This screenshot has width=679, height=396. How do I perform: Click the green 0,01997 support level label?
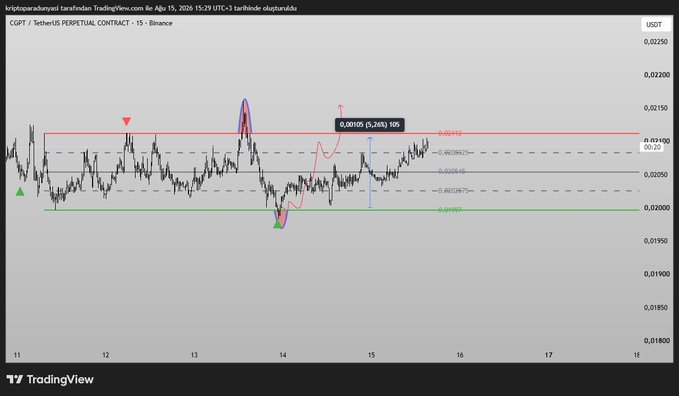[x=449, y=210]
